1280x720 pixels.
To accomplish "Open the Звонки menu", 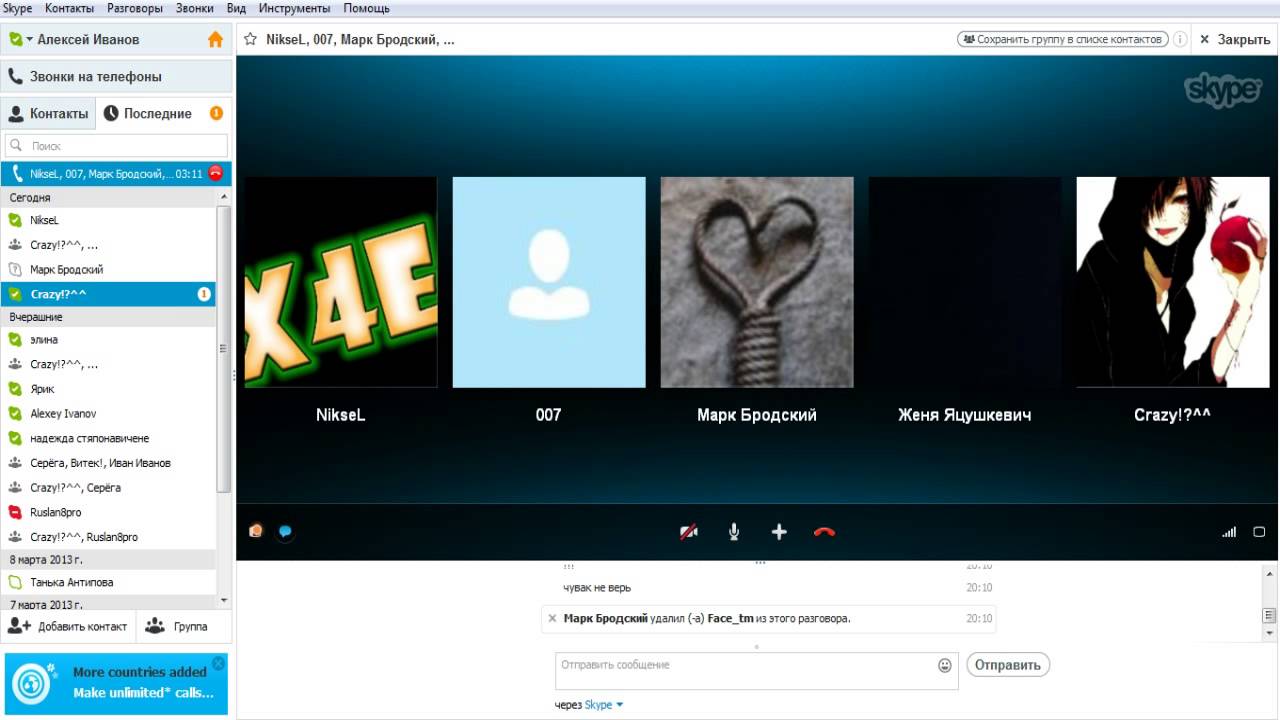I will coord(195,8).
